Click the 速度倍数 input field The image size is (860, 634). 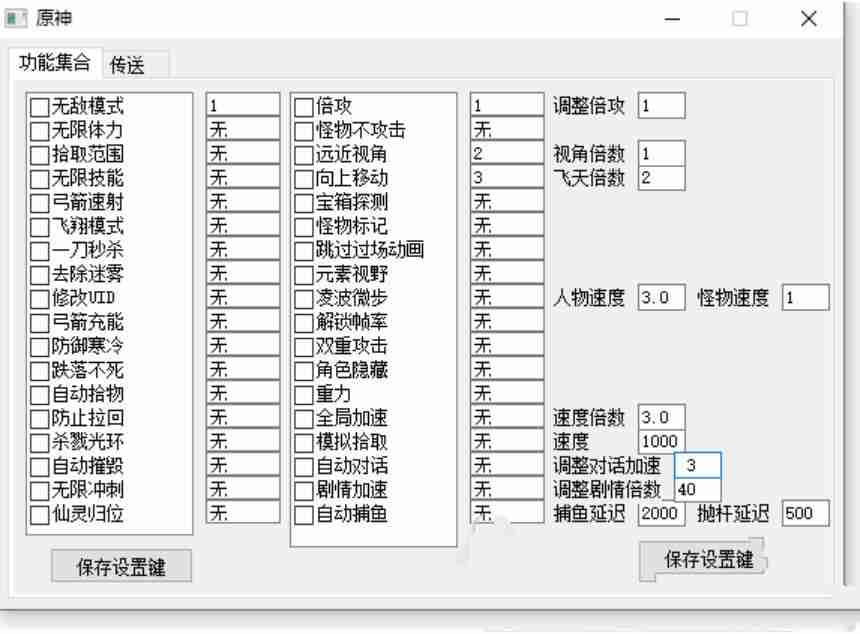click(x=661, y=417)
